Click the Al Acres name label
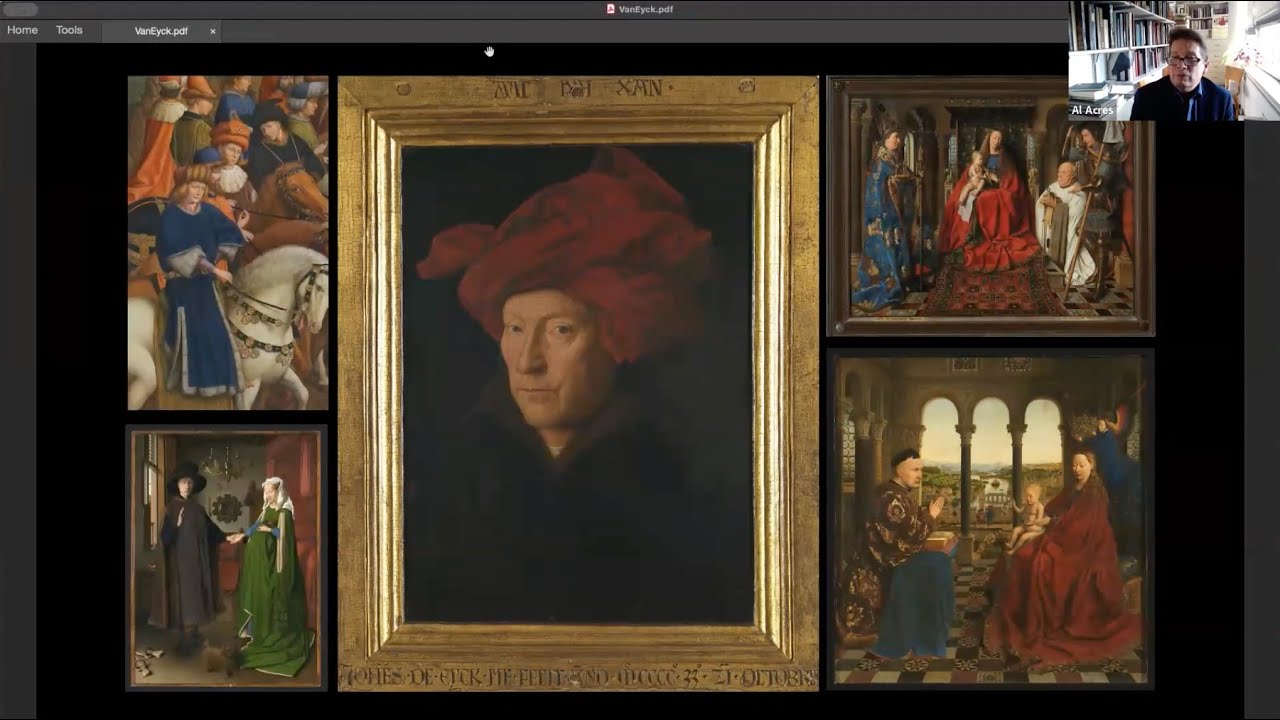 [1092, 111]
